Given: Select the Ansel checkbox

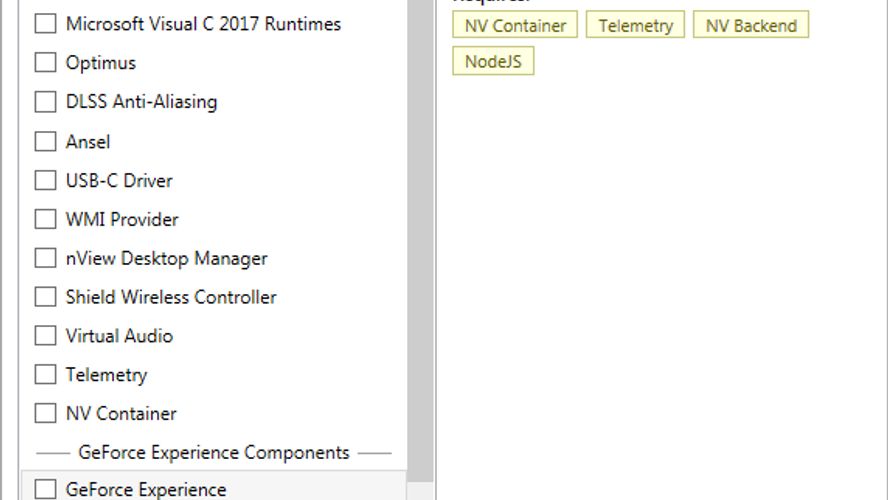Looking at the screenshot, I should [45, 141].
